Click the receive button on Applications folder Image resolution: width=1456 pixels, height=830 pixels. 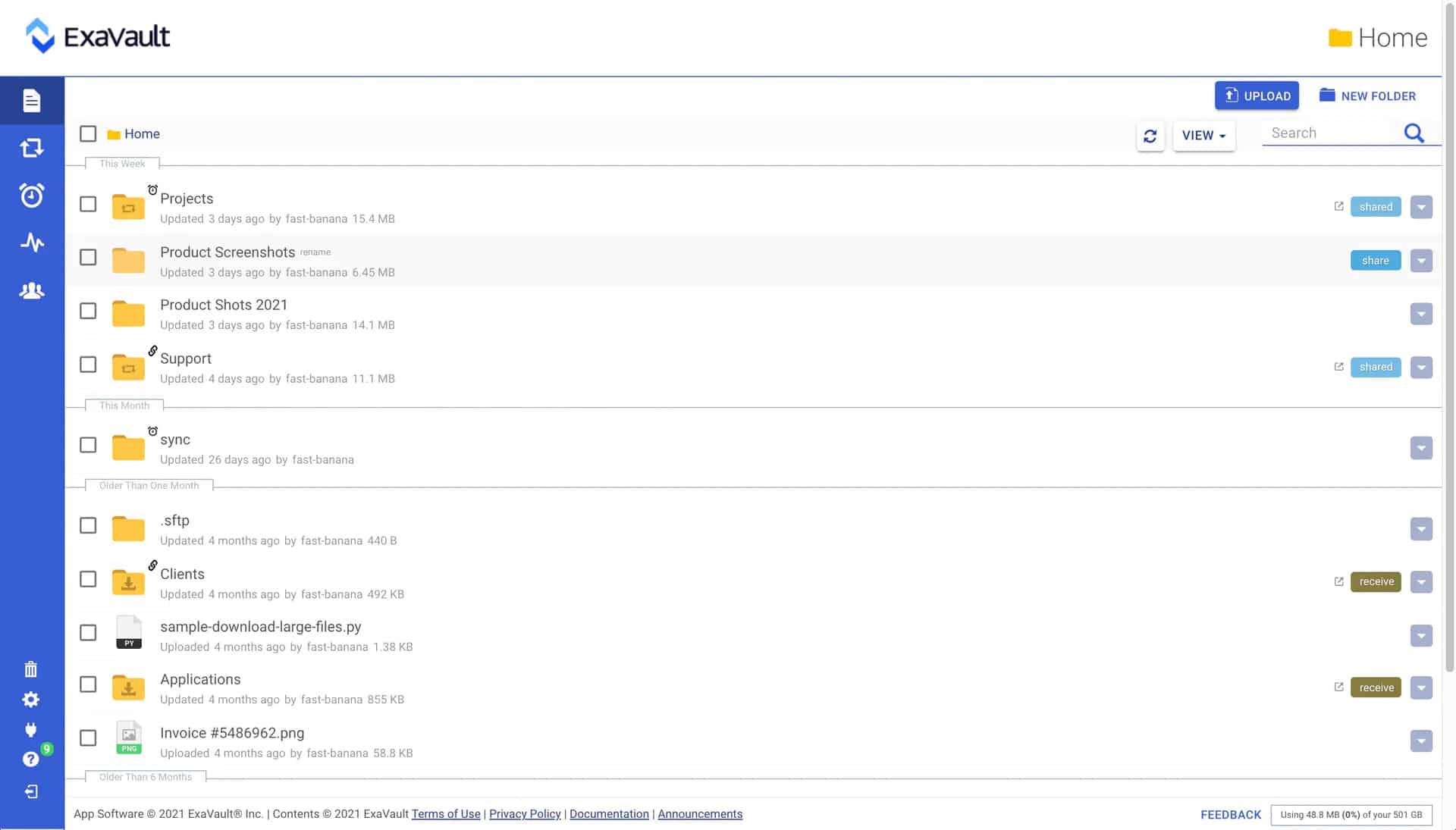click(1375, 687)
